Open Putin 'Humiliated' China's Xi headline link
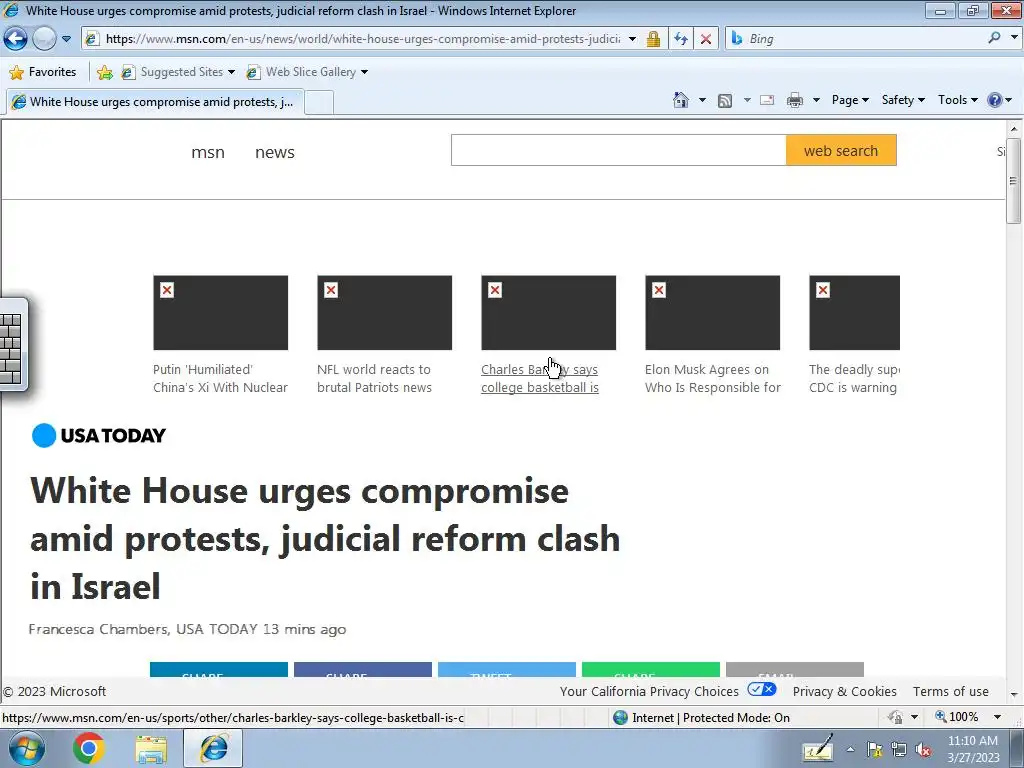This screenshot has height=768, width=1024. [x=220, y=378]
